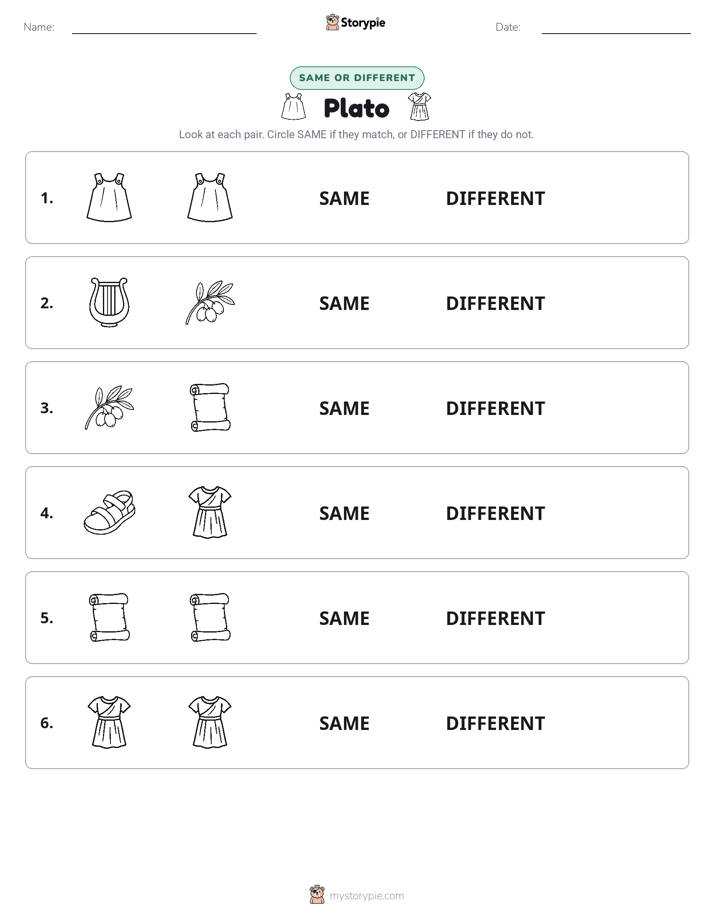Click the olive branch icon in row 2
Screen dimensions: 714x924
point(210,302)
